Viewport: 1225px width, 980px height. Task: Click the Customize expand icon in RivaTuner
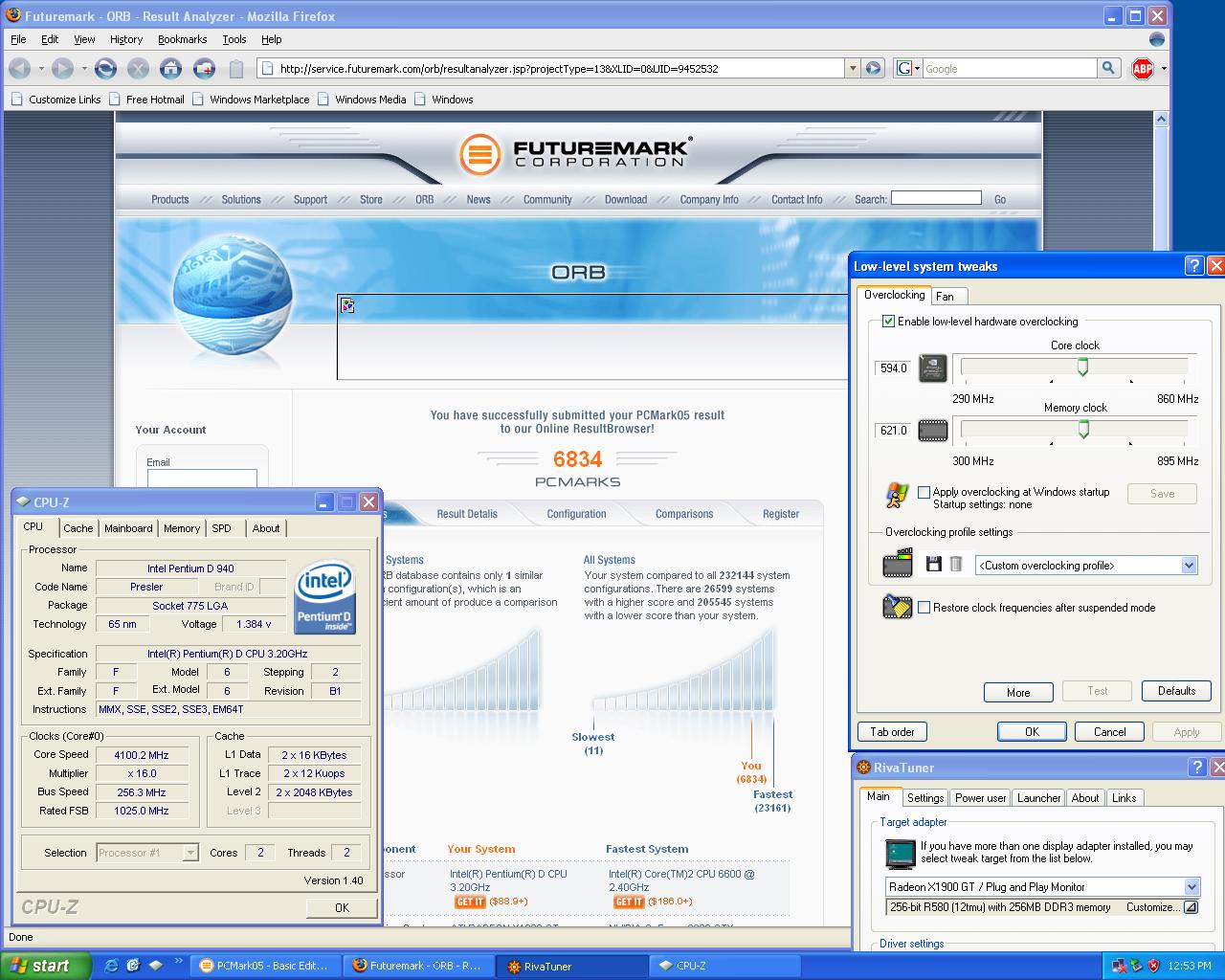pyautogui.click(x=1191, y=907)
